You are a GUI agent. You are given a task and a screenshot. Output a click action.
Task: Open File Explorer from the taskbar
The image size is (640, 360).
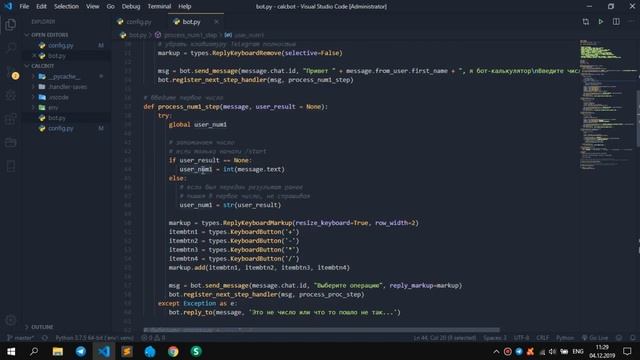[x=58, y=351]
